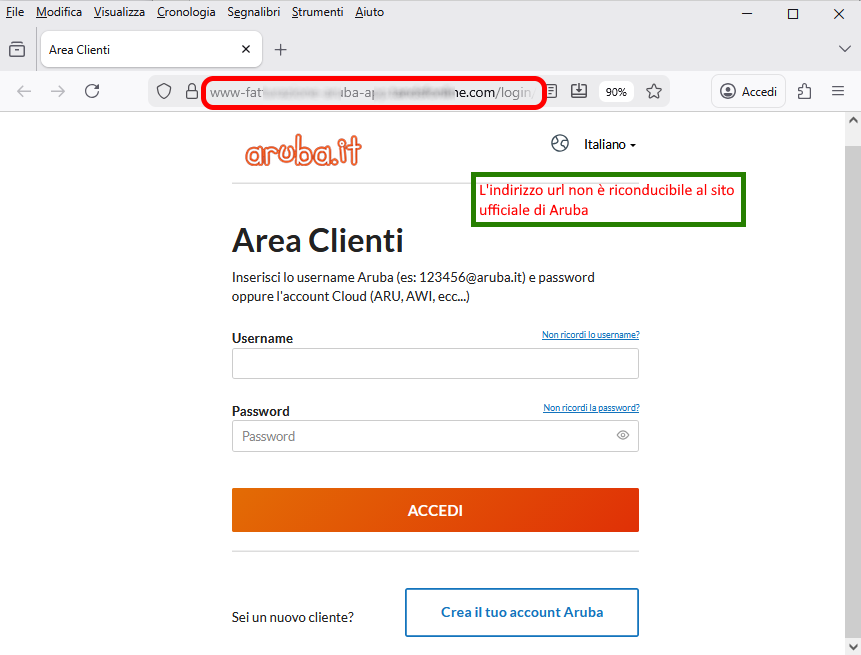Viewport: 861px width, 655px height.
Task: Click the browser reload page icon
Action: 92,91
